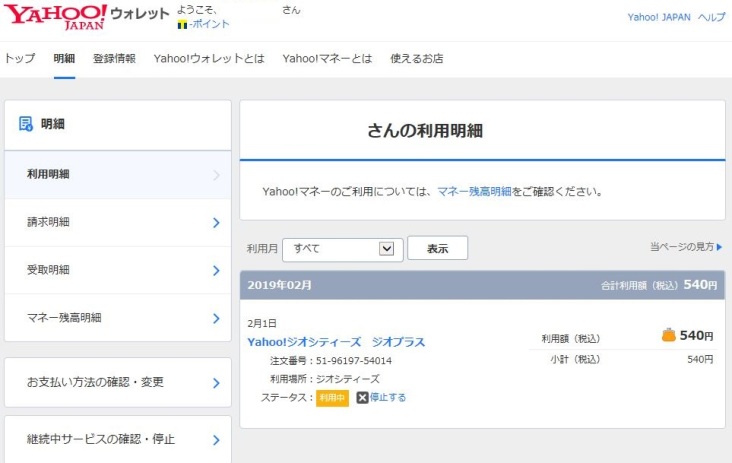Click order number 51-96197-54014
Image resolution: width=732 pixels, height=463 pixels.
[353, 361]
